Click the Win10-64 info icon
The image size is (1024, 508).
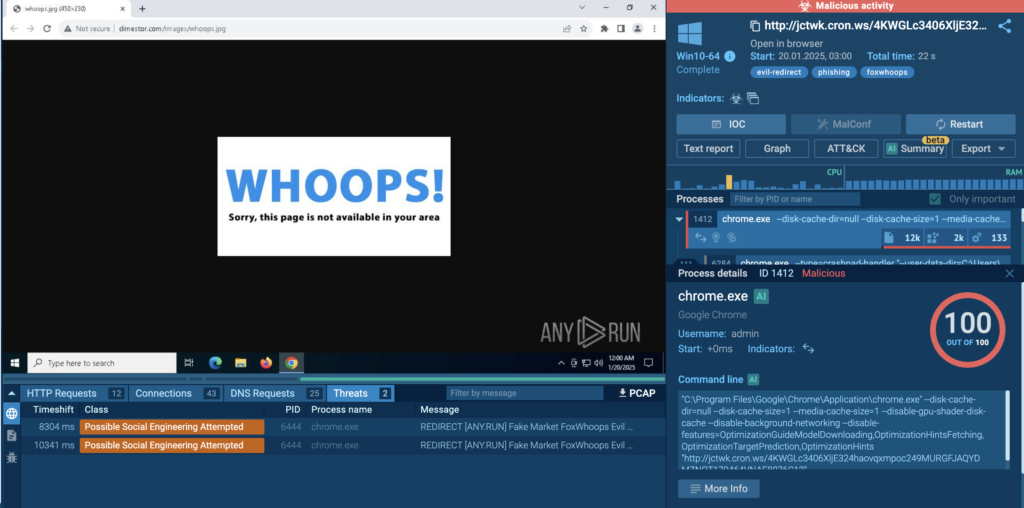coord(730,56)
